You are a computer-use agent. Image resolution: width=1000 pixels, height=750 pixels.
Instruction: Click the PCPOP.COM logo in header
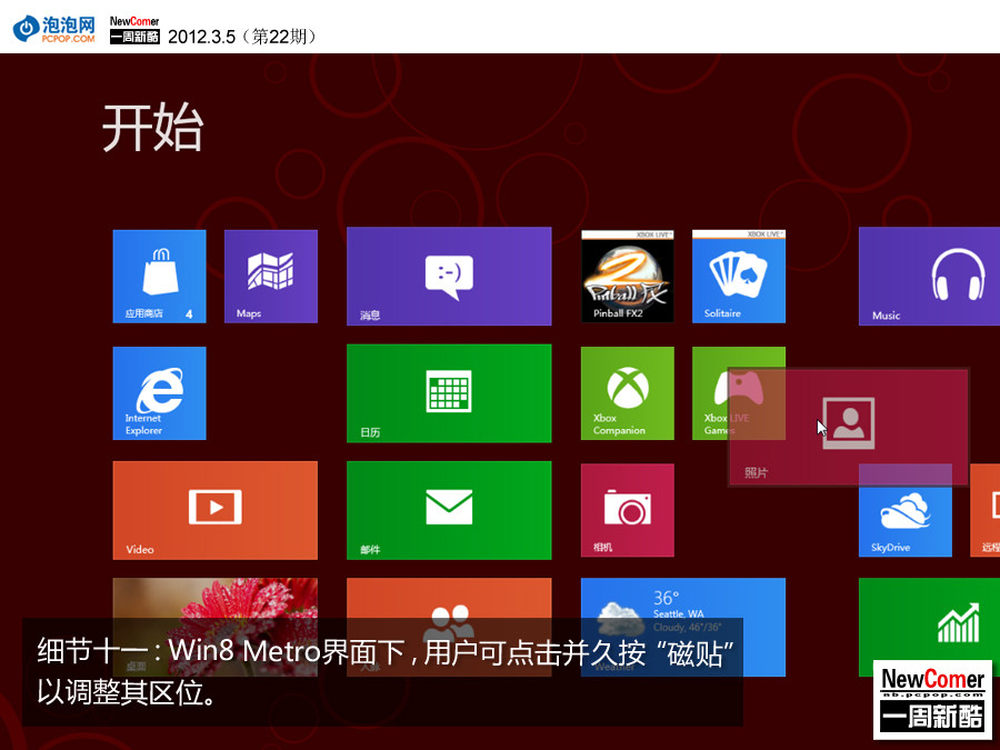[x=55, y=28]
